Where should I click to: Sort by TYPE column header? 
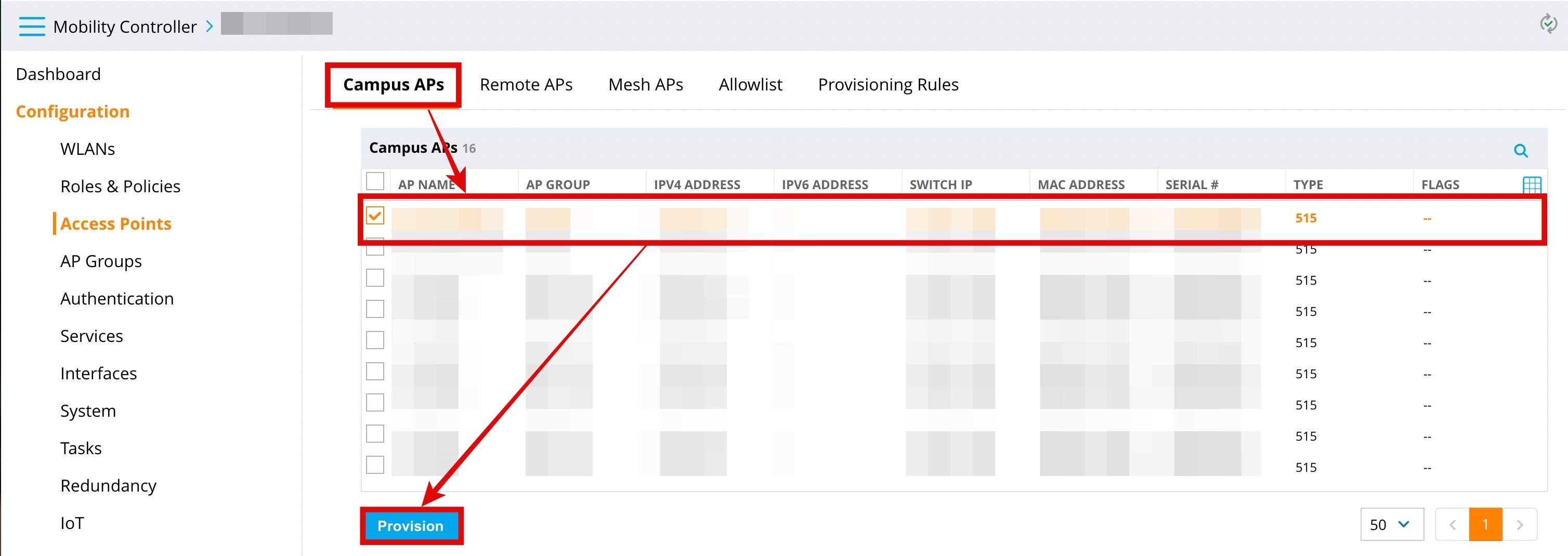click(1308, 185)
